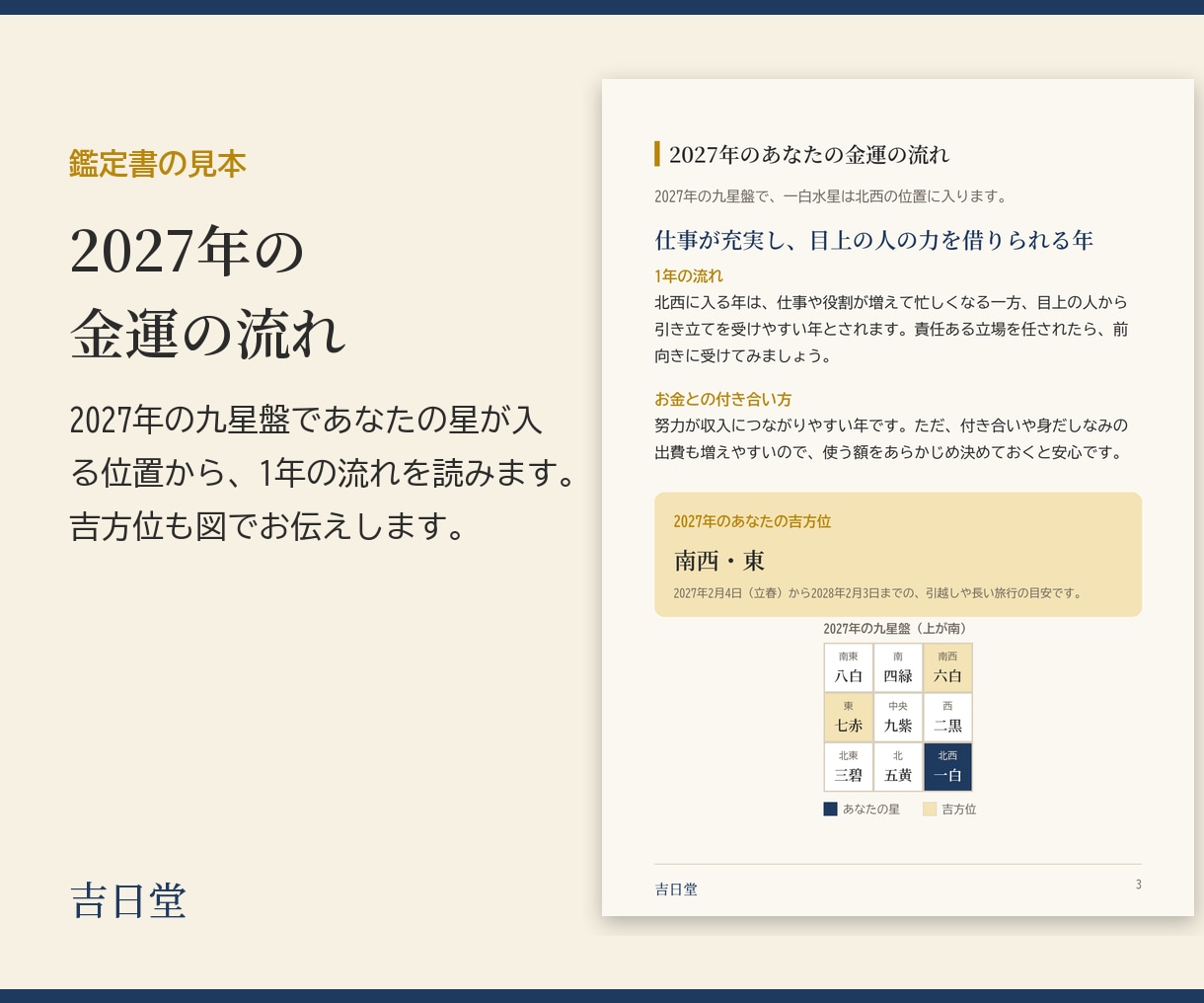This screenshot has height=1003, width=1204.
Task: Click the 吉日堂 footer on the sample page
Action: [x=676, y=889]
